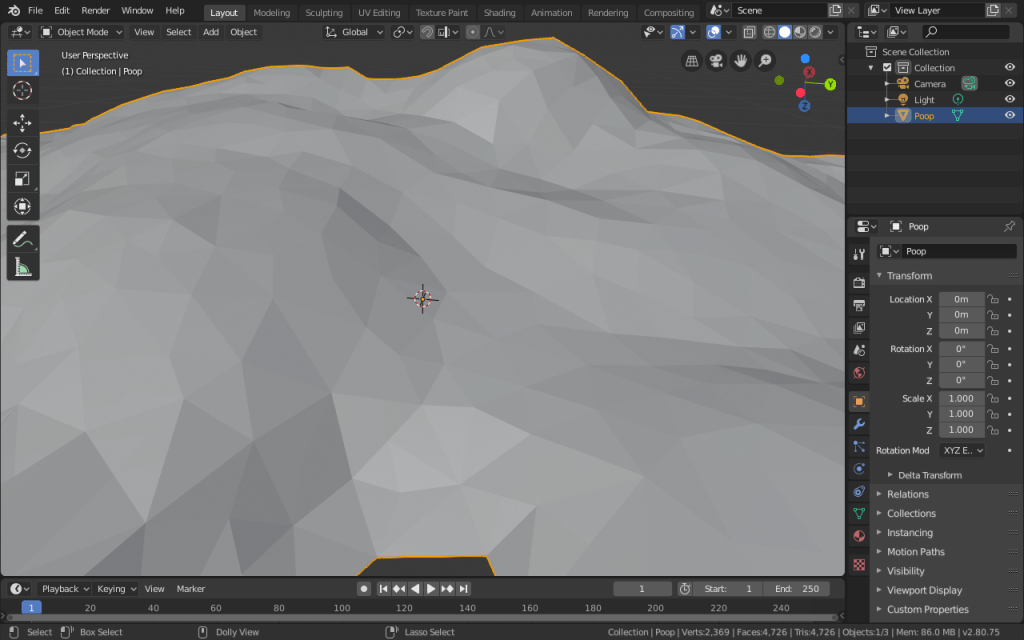This screenshot has height=640, width=1024.
Task: Jump to the end of the animation
Action: click(x=463, y=588)
